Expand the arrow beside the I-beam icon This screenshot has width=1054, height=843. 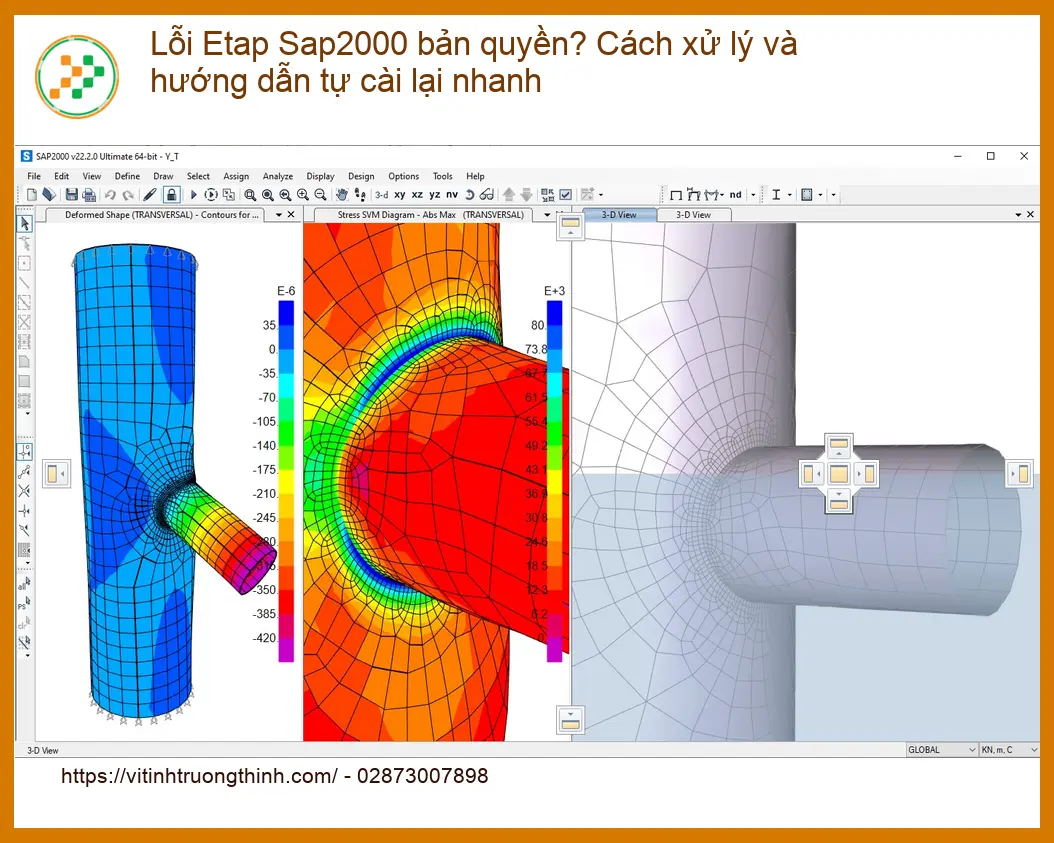pyautogui.click(x=790, y=195)
